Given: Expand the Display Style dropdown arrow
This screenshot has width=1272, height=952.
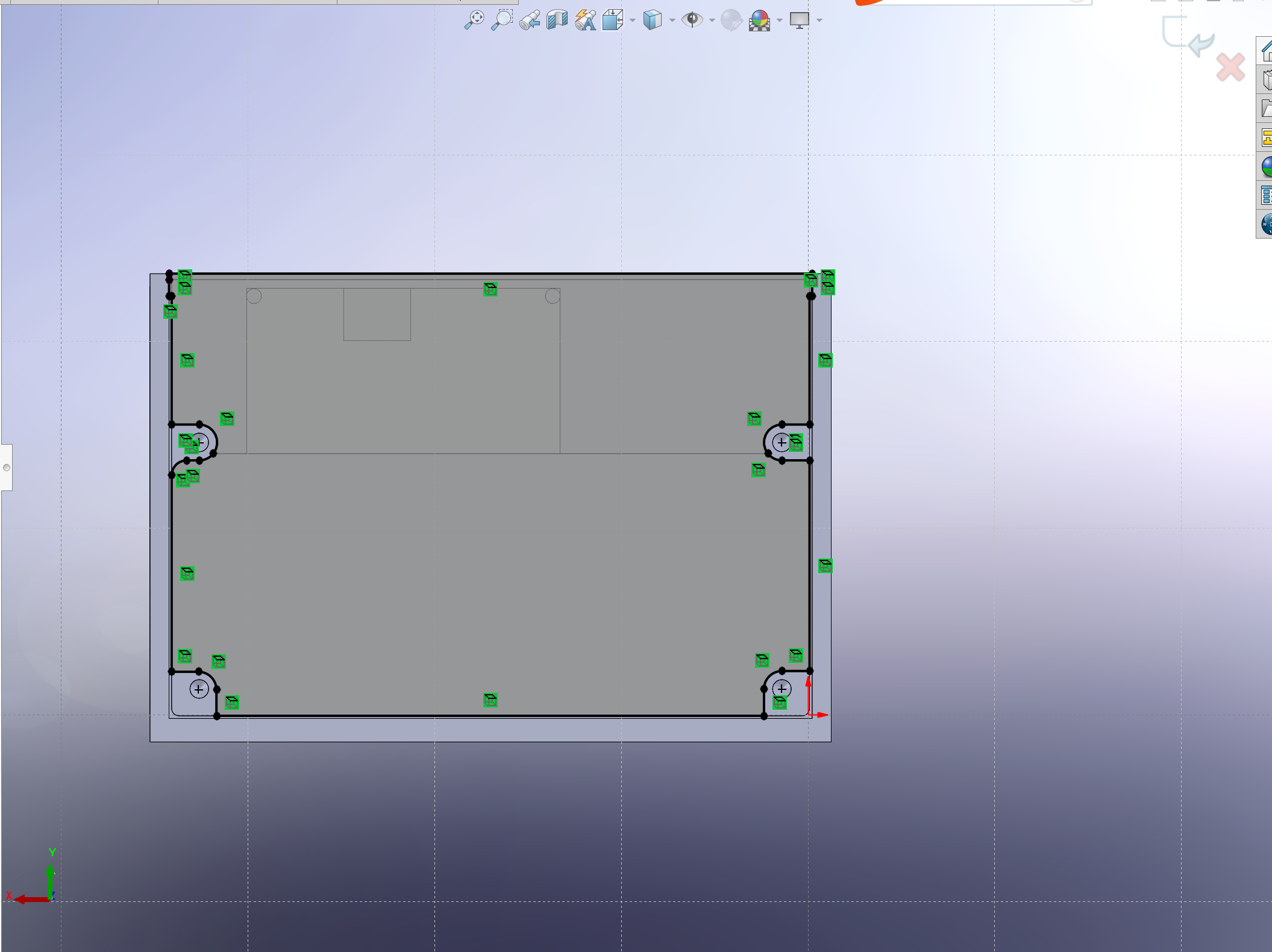Looking at the screenshot, I should pyautogui.click(x=672, y=20).
